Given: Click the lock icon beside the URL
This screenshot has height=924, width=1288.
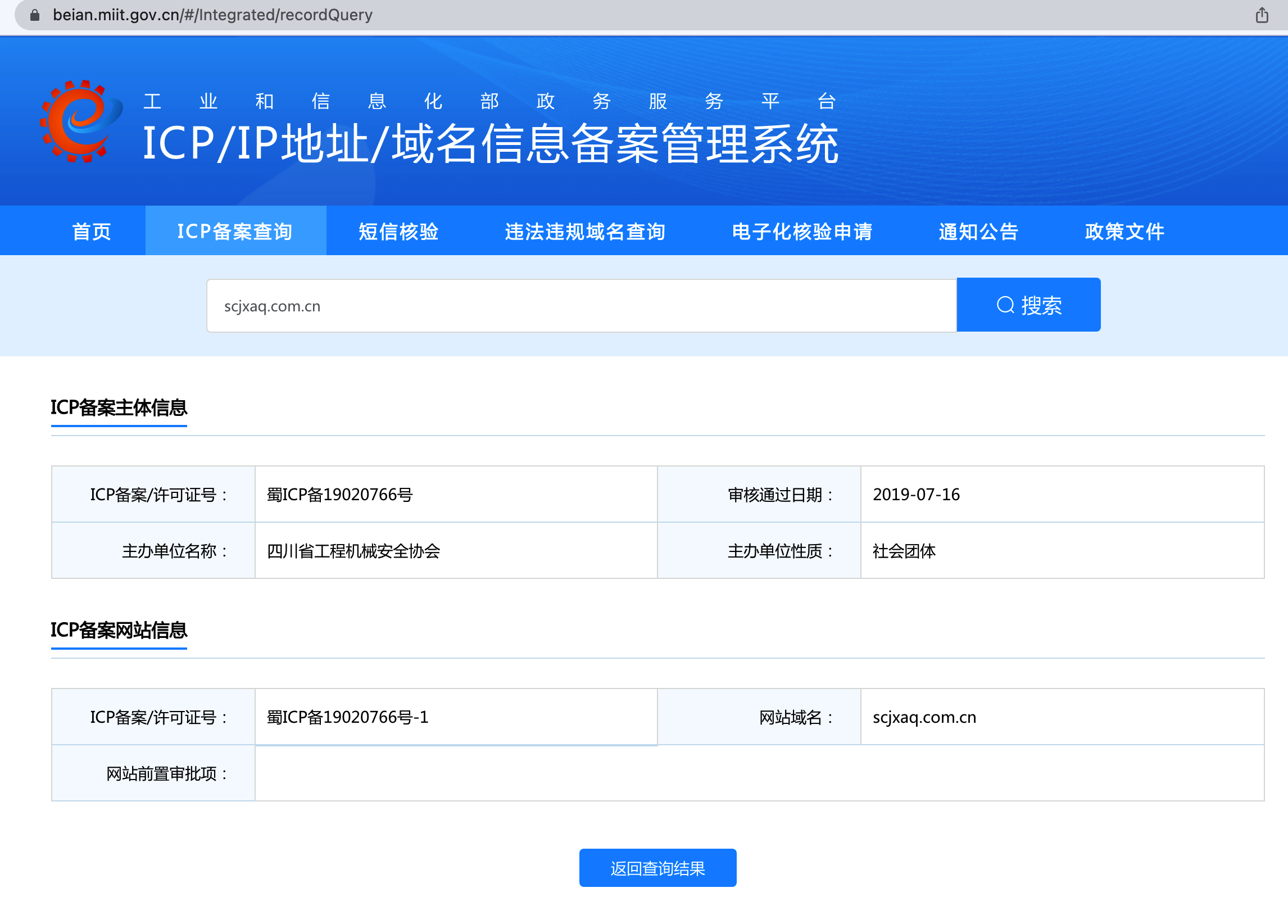Looking at the screenshot, I should coord(35,15).
